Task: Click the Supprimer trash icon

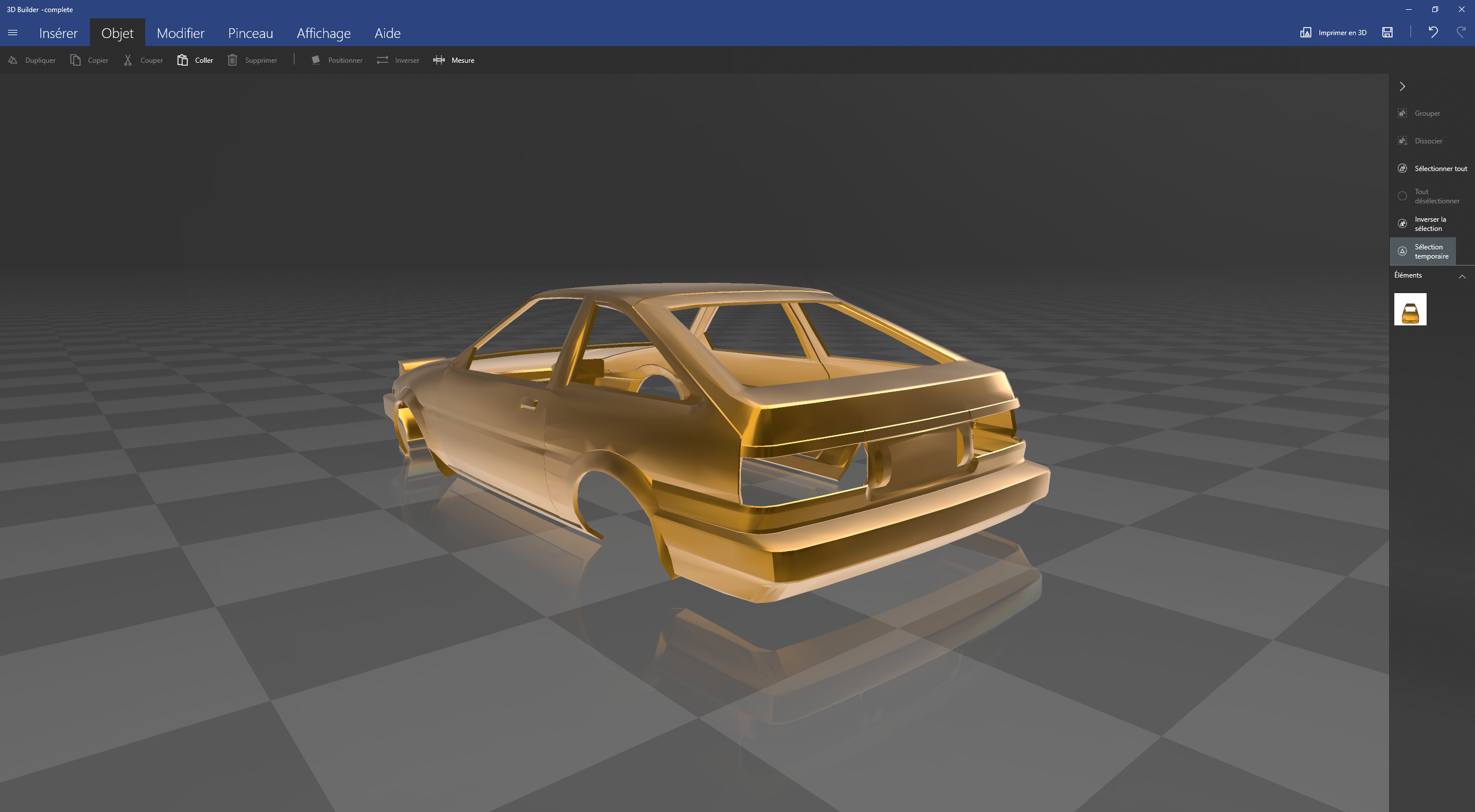Action: tap(232, 60)
